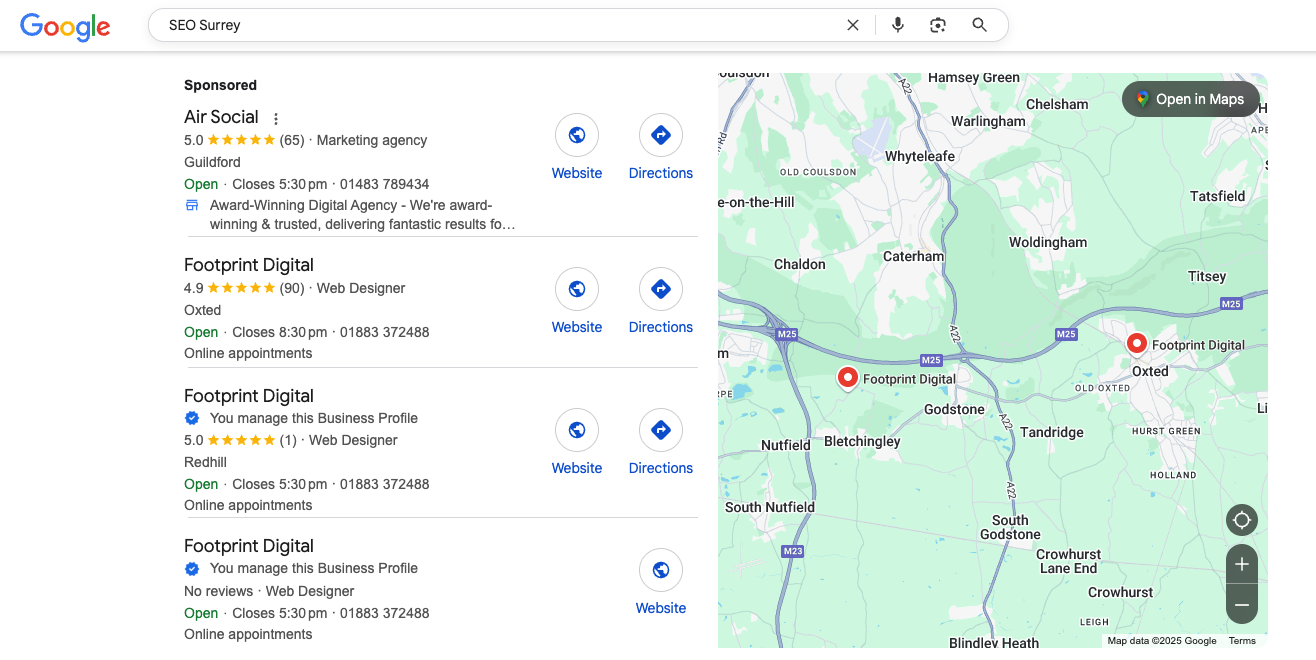Open website for Footprint Digital Oxted
Viewport: 1316px width, 660px height.
[577, 289]
